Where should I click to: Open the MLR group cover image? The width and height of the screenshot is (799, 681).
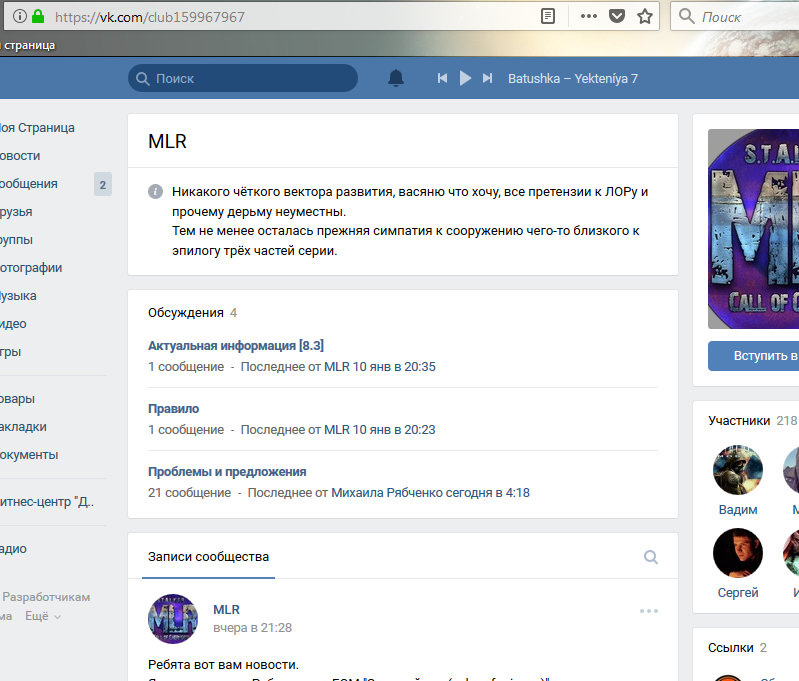754,229
